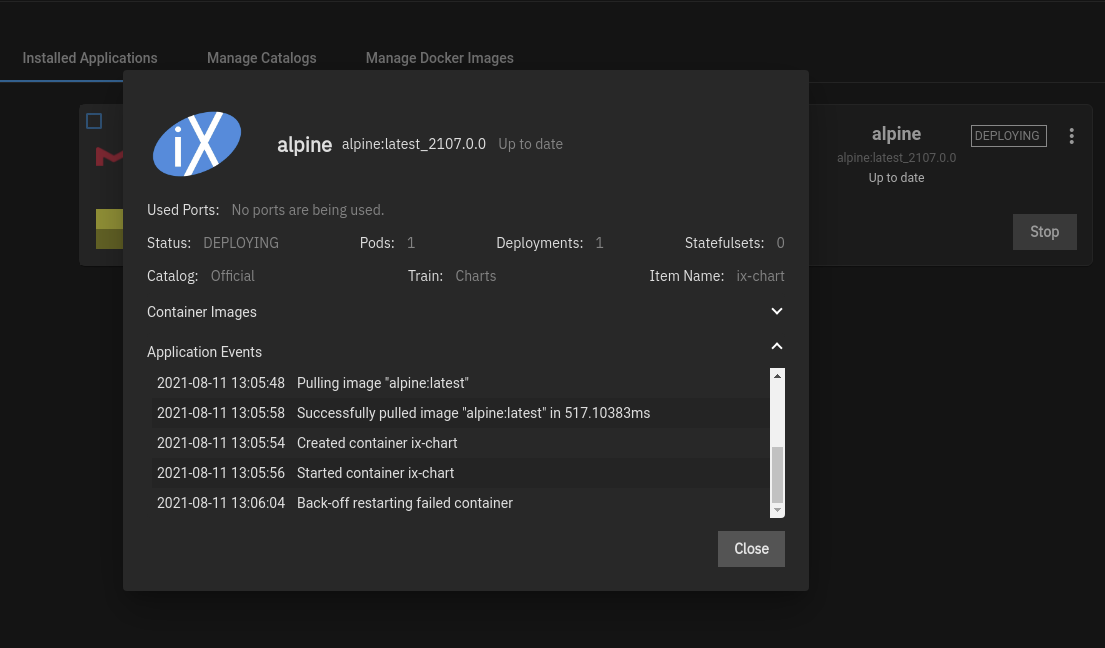Viewport: 1105px width, 648px height.
Task: Tick the checkbox on the left app card
Action: (94, 121)
